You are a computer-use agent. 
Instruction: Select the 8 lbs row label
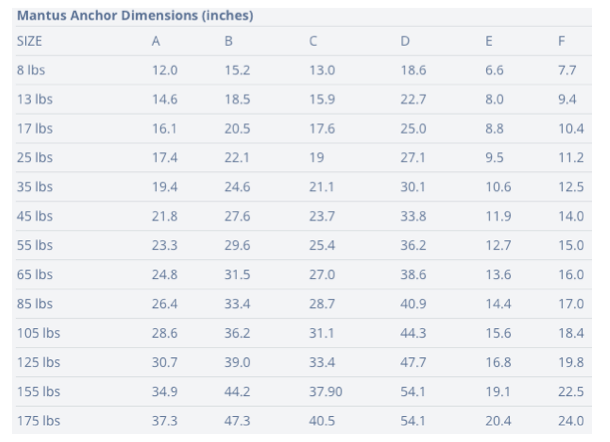click(30, 71)
